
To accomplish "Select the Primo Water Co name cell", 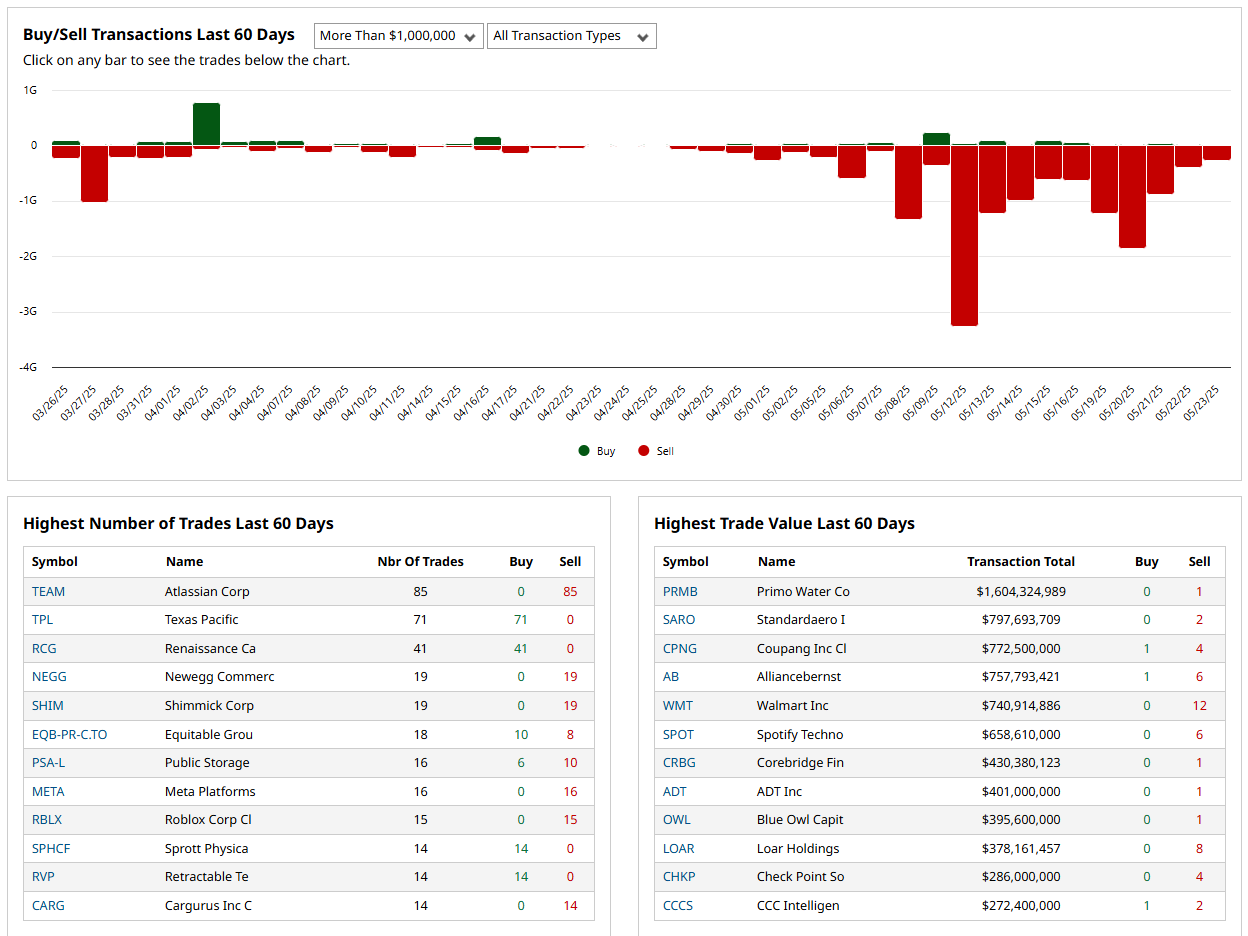I will 803,591.
